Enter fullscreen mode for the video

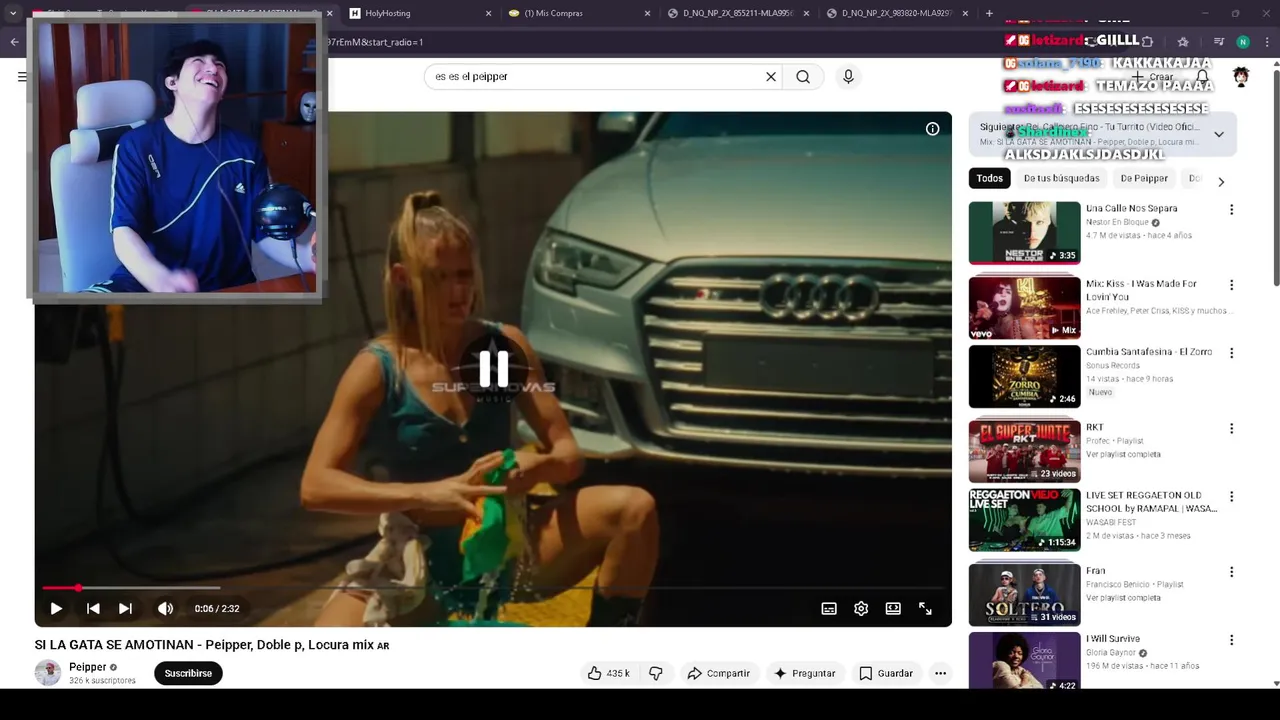click(925, 608)
